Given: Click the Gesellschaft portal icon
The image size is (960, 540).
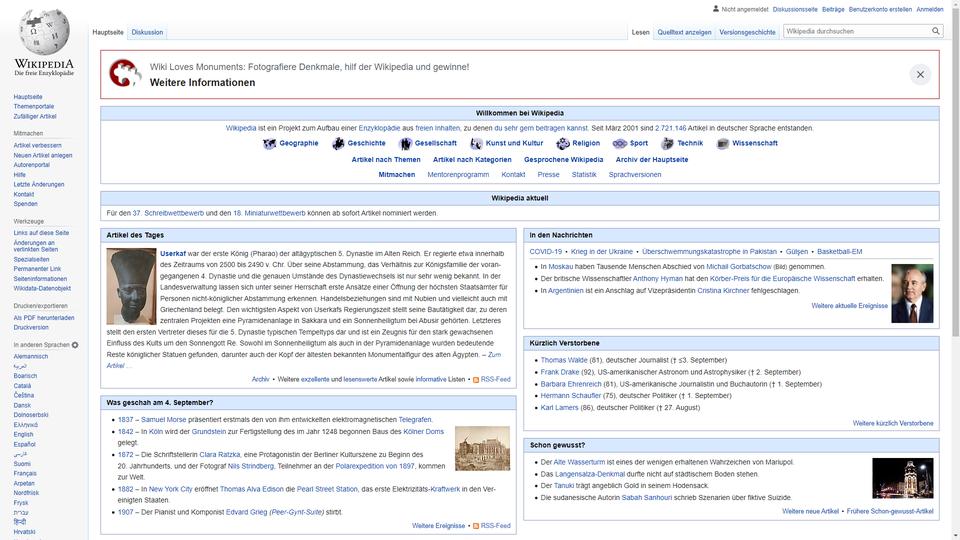Looking at the screenshot, I should point(405,144).
